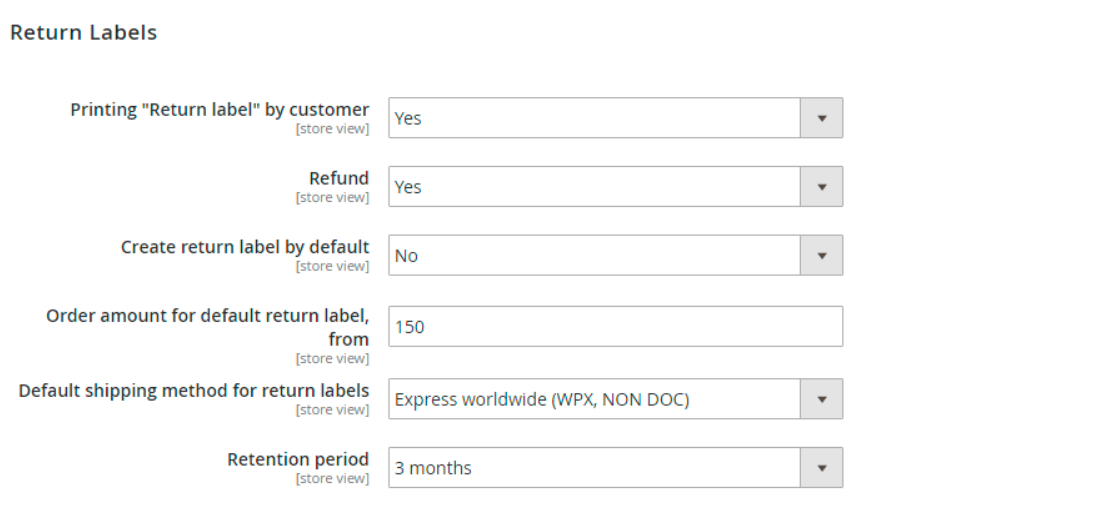1115x506 pixels.
Task: Click arrow of Printing "Return label" by customer dropdown
Action: tap(821, 118)
